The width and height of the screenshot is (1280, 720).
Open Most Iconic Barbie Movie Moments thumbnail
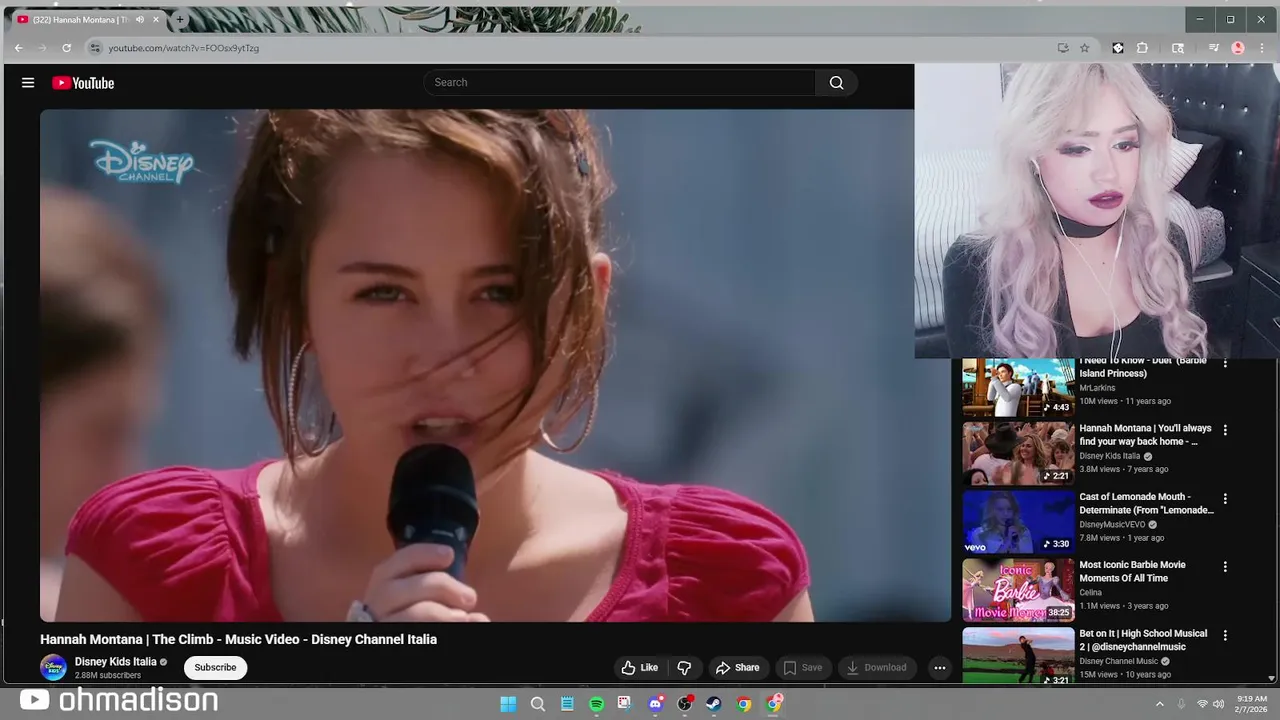pyautogui.click(x=1018, y=590)
